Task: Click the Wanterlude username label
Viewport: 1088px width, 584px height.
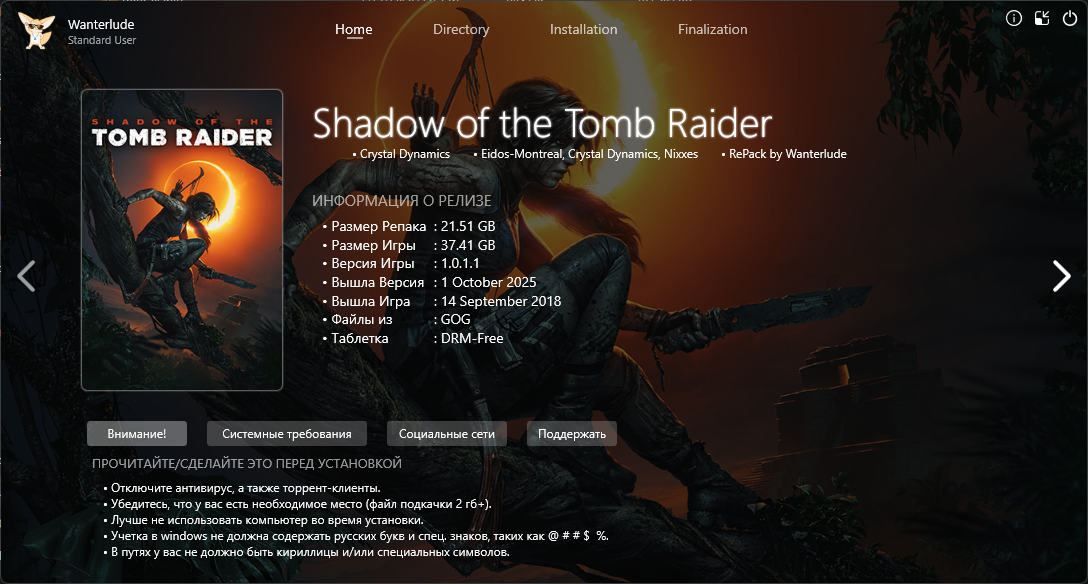Action: coord(101,24)
